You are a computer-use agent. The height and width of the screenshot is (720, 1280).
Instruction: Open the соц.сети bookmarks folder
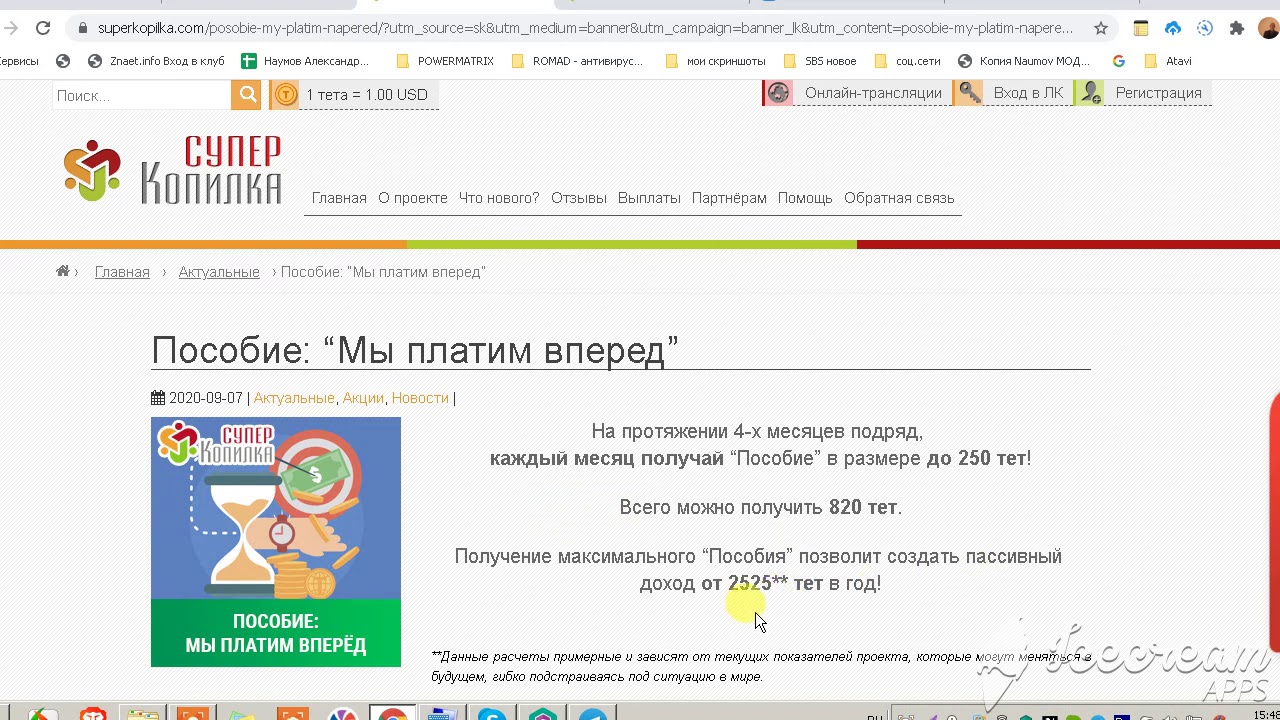[x=907, y=61]
